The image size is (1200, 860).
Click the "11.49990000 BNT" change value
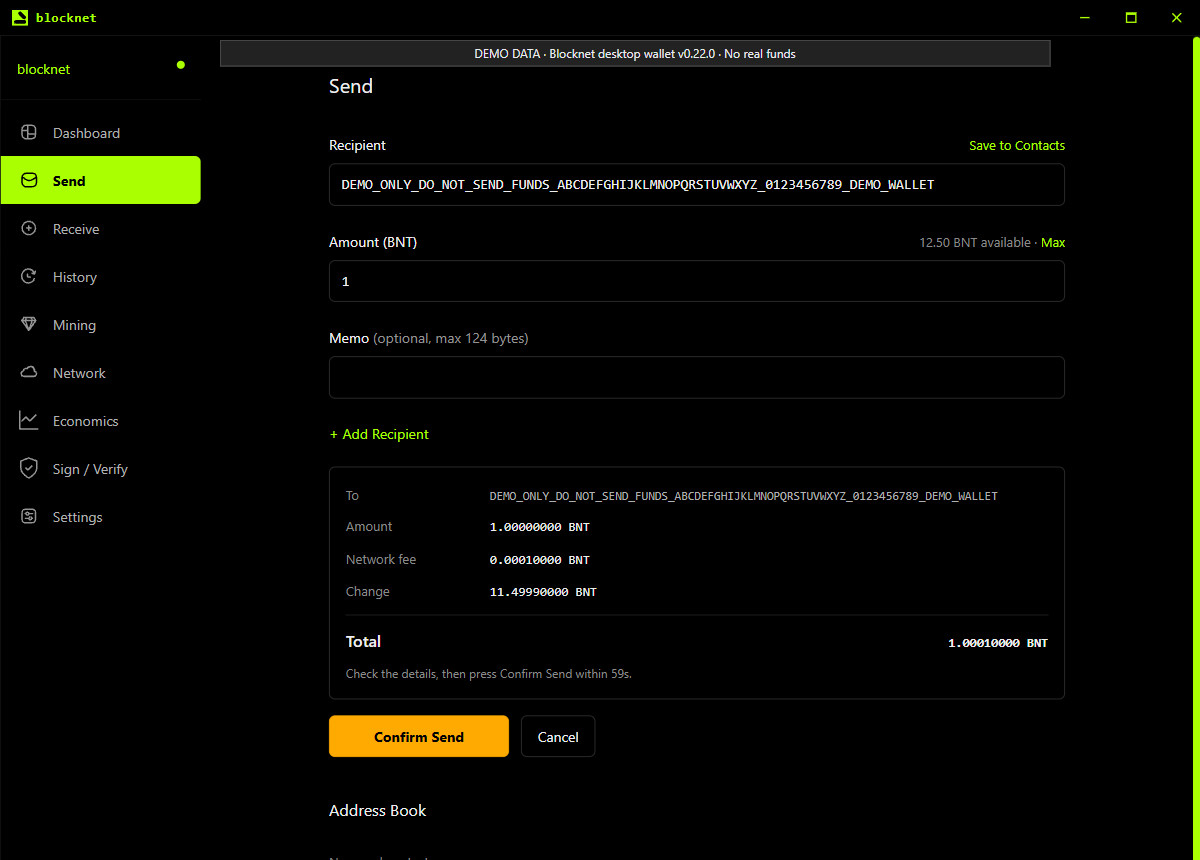click(x=543, y=592)
